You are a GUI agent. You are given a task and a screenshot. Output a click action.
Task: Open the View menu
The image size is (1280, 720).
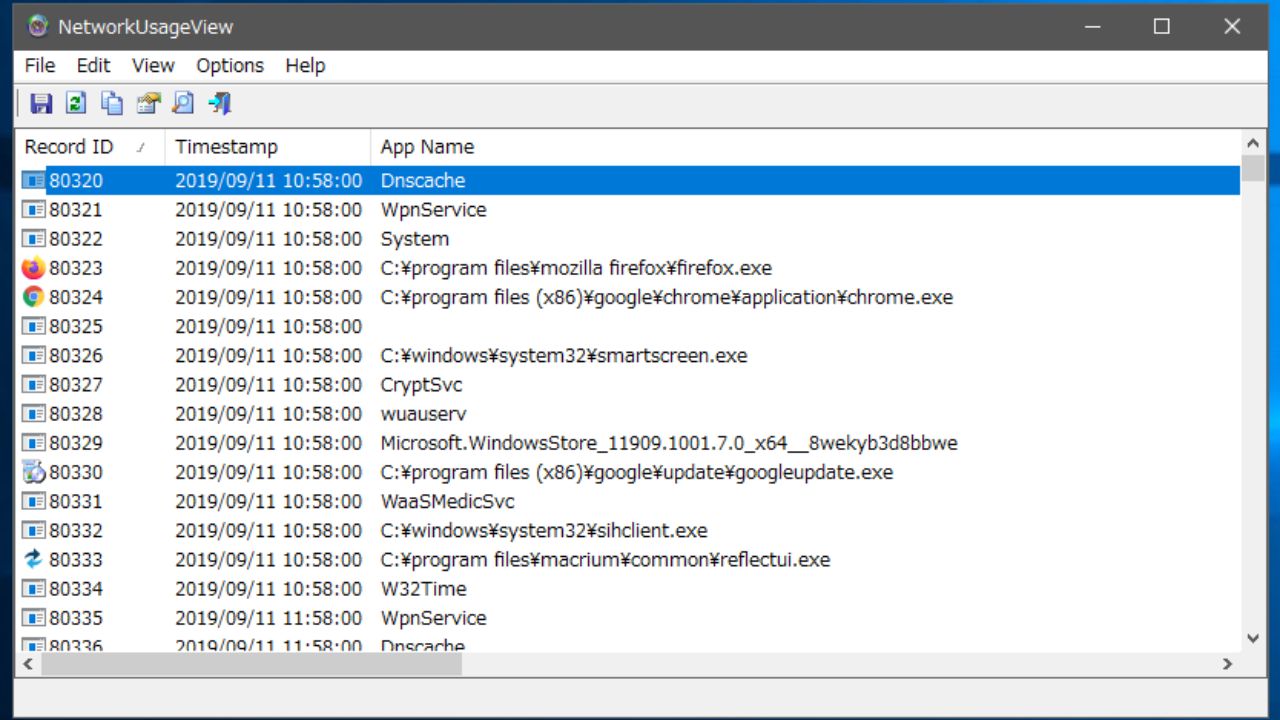pyautogui.click(x=153, y=65)
